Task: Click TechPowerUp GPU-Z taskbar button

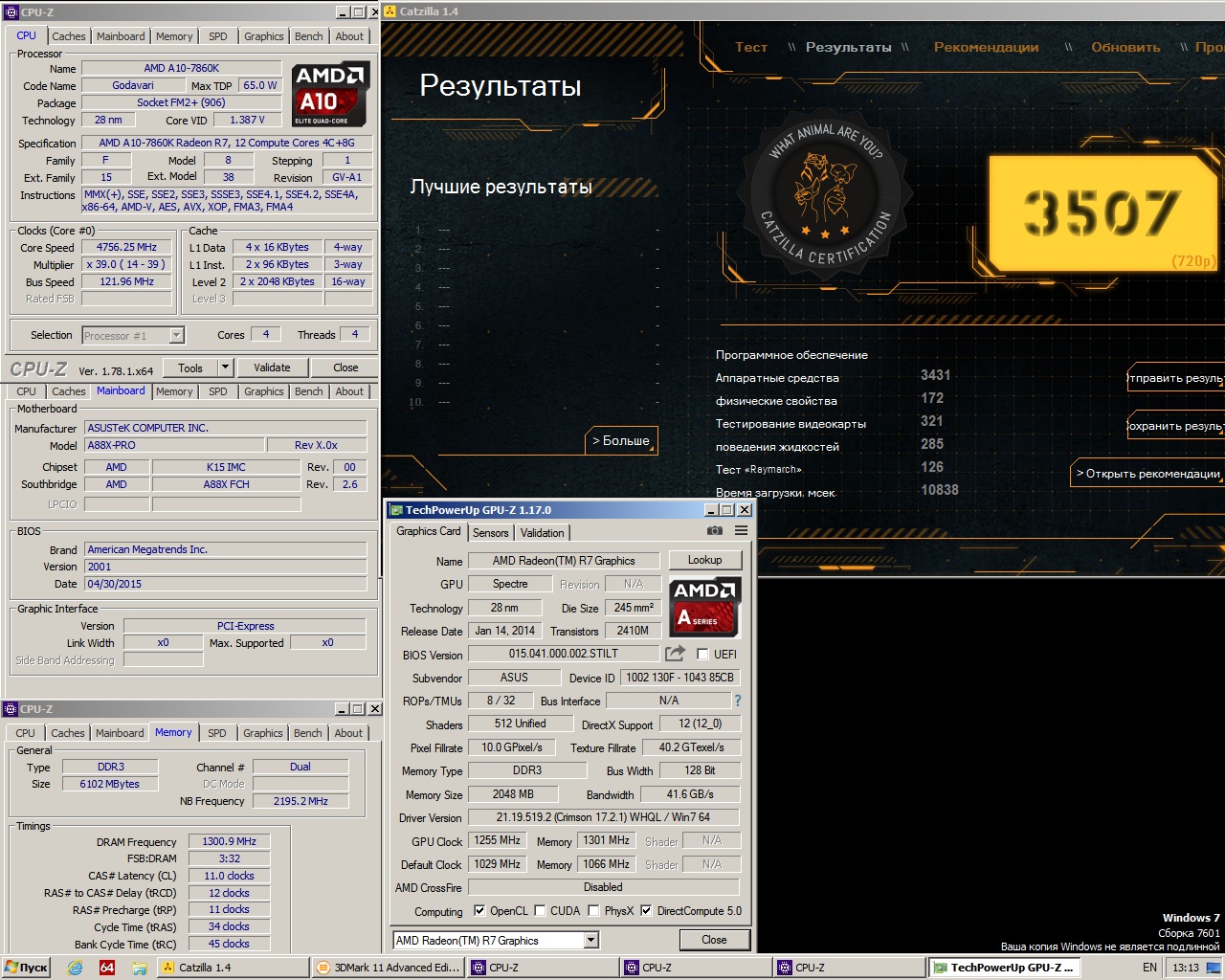Action: (x=1004, y=968)
